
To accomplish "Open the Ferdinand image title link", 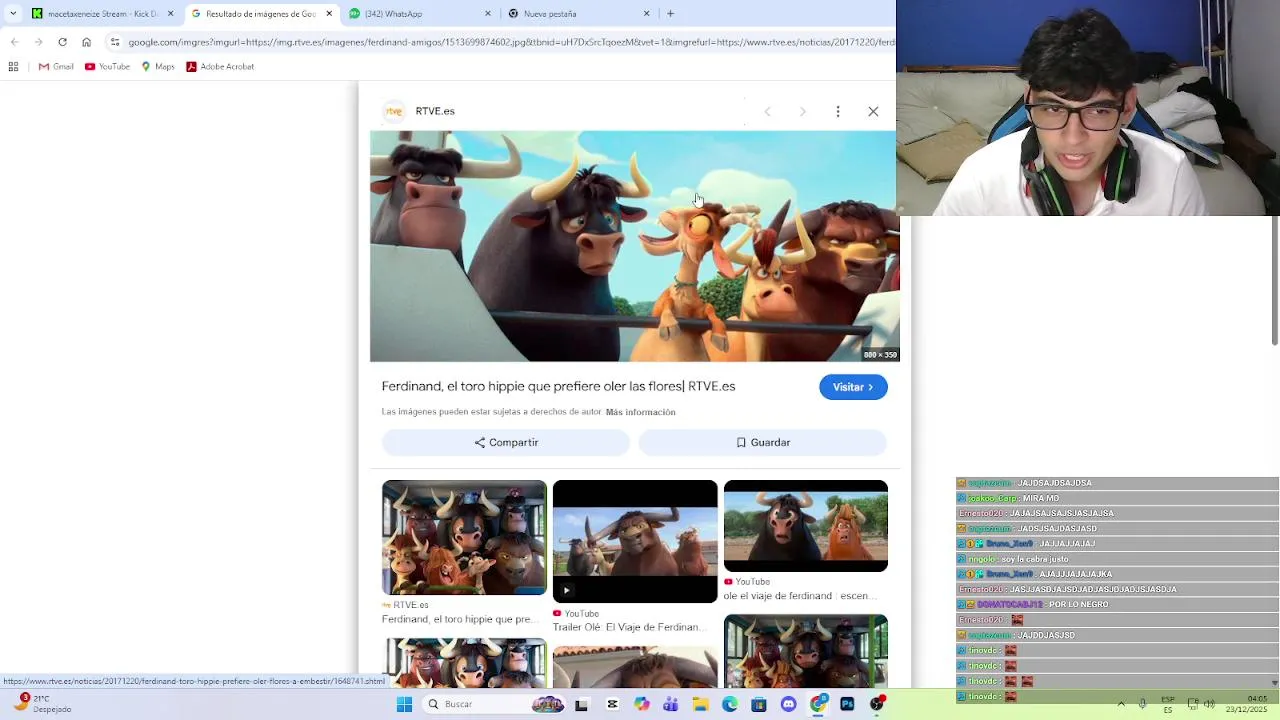I will coord(558,386).
